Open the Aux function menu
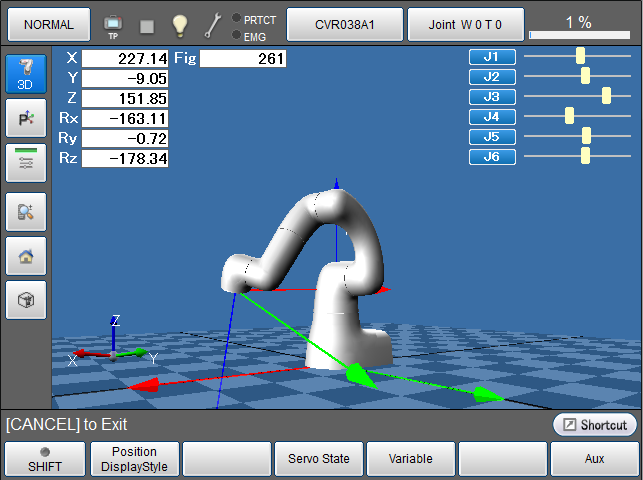 [x=595, y=459]
